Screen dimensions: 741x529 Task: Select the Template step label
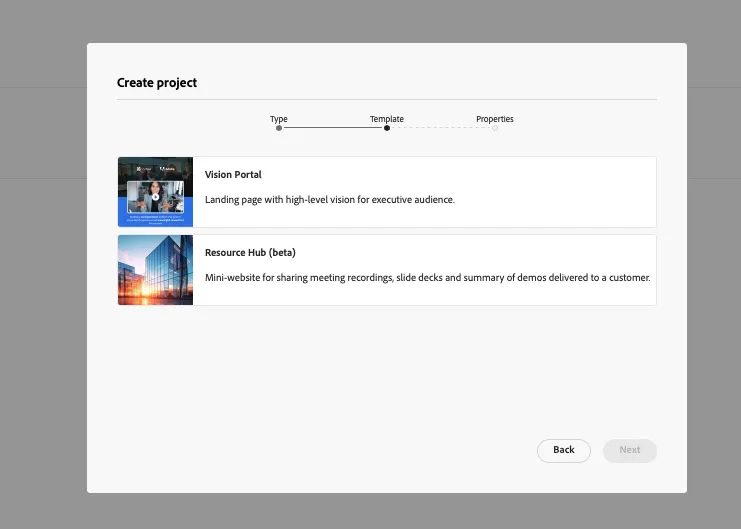(x=387, y=119)
